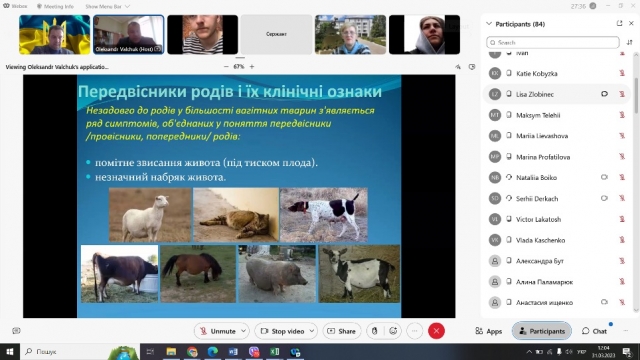The width and height of the screenshot is (640, 360).
Task: Open the Chat panel
Action: click(594, 331)
